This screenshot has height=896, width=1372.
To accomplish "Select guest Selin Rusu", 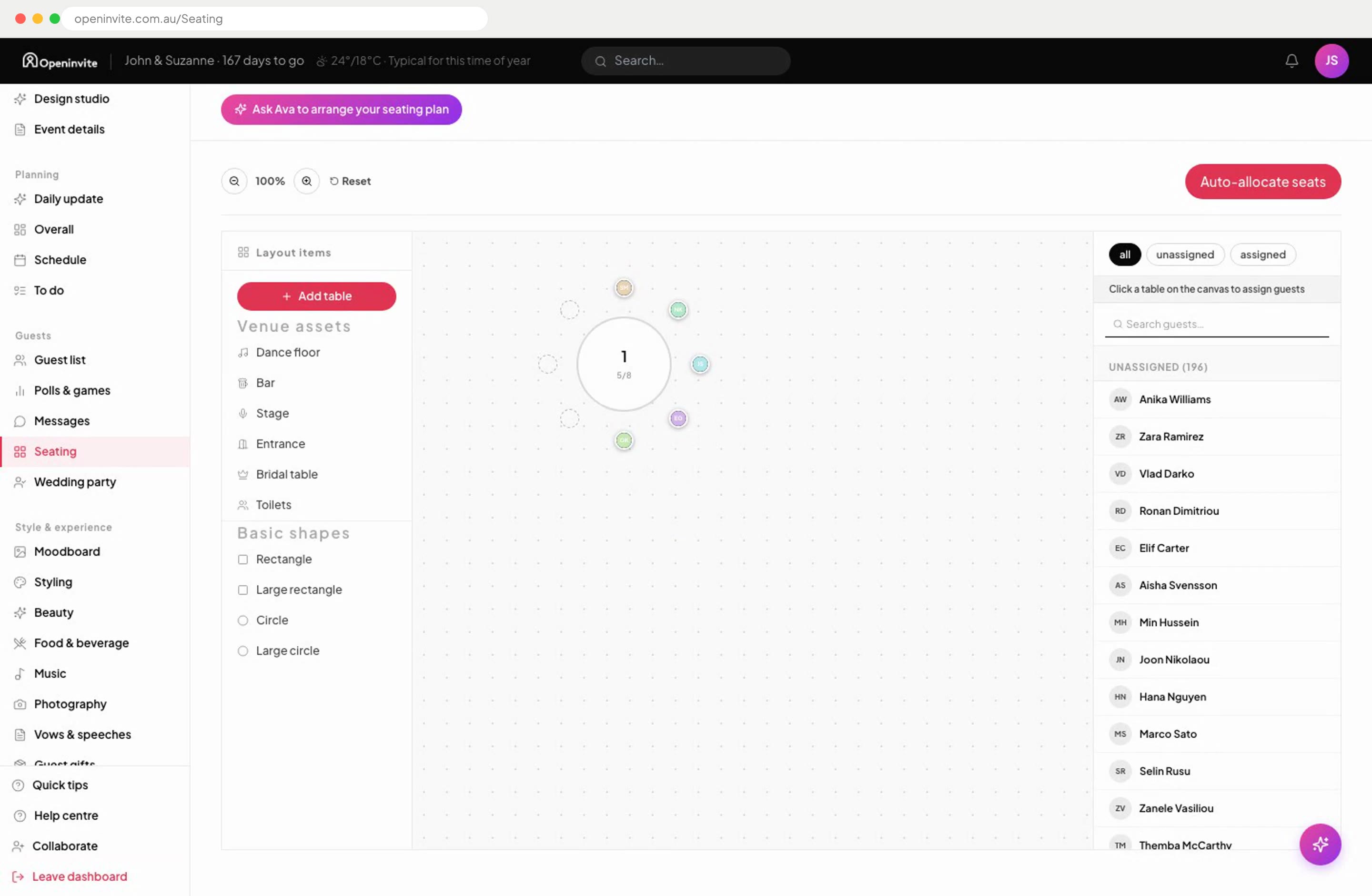I will coord(1216,772).
